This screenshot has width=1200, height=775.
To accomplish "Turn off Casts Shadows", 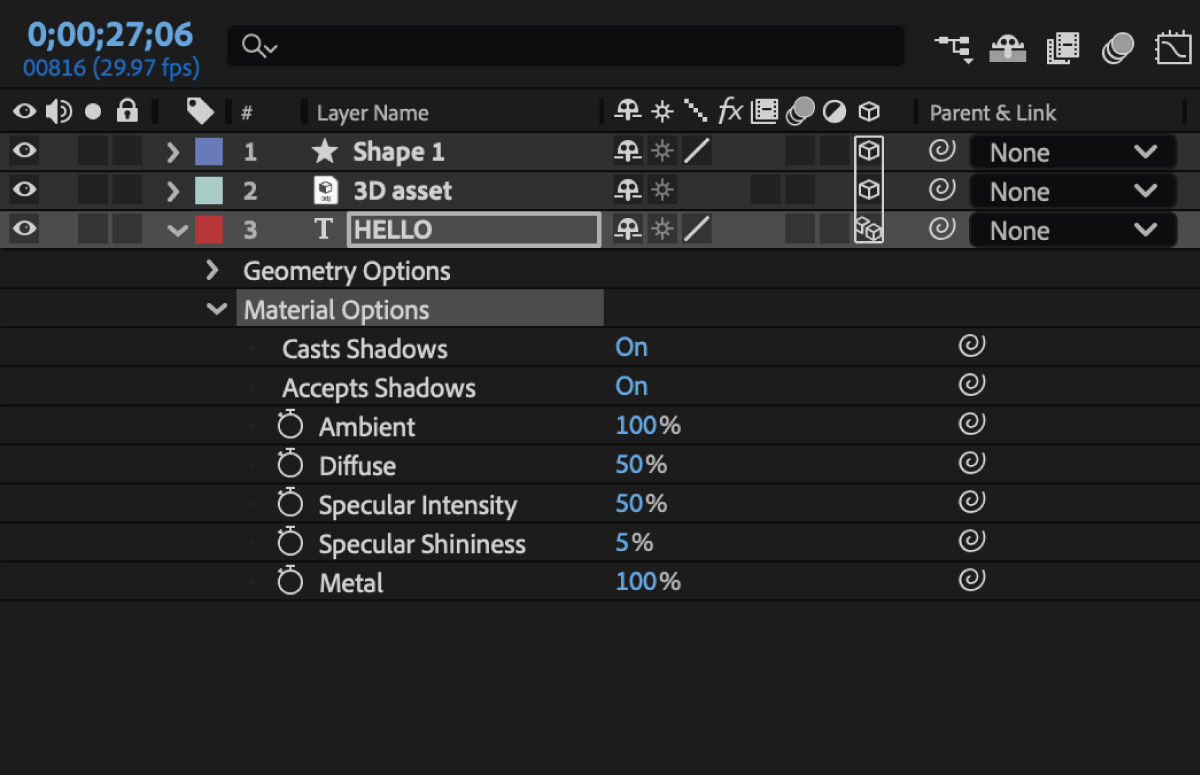I will [x=631, y=346].
